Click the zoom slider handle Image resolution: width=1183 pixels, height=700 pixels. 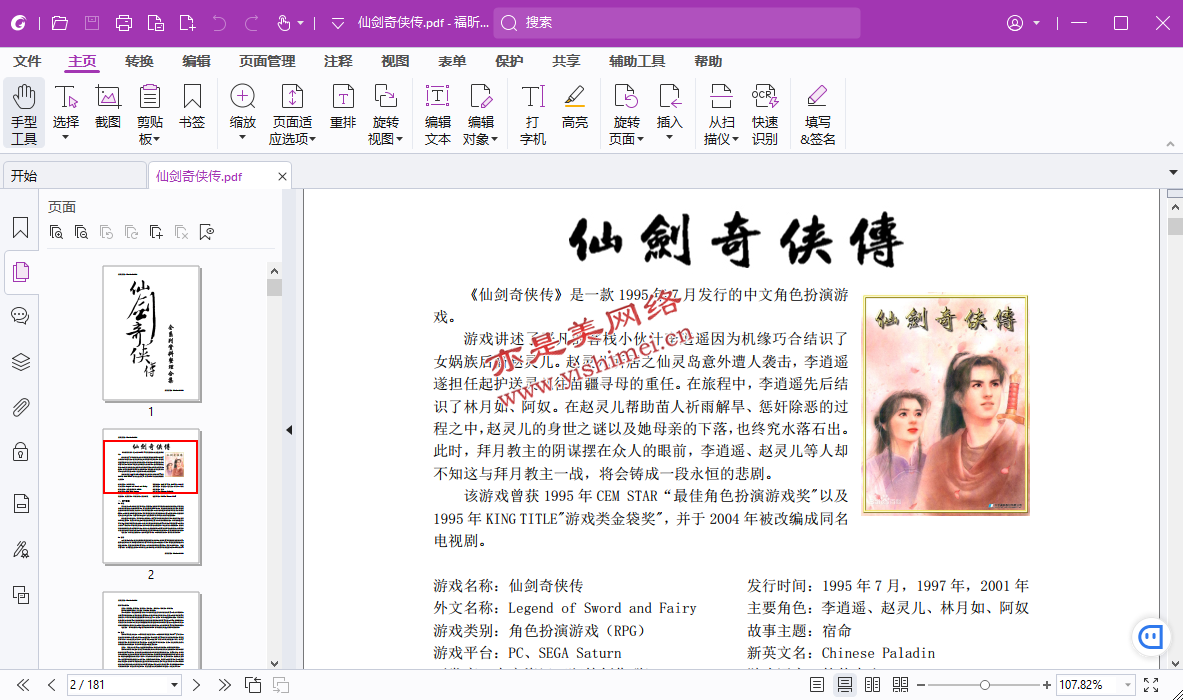point(985,685)
